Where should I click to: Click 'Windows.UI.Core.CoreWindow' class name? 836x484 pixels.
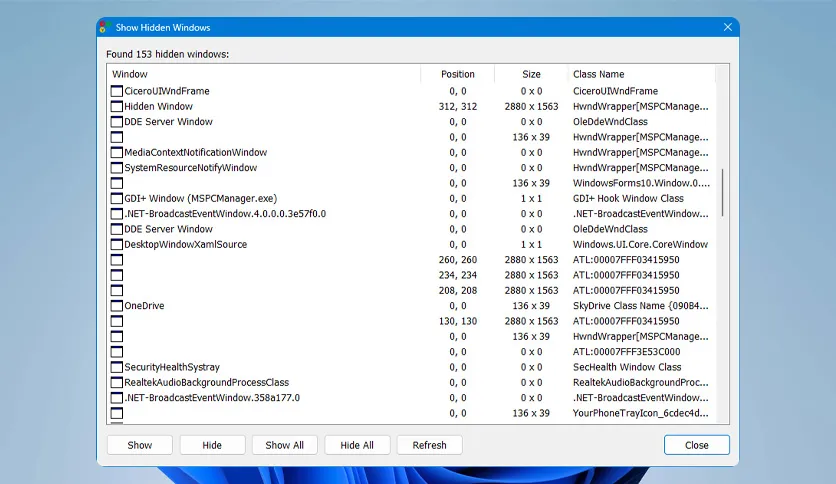click(x=640, y=245)
